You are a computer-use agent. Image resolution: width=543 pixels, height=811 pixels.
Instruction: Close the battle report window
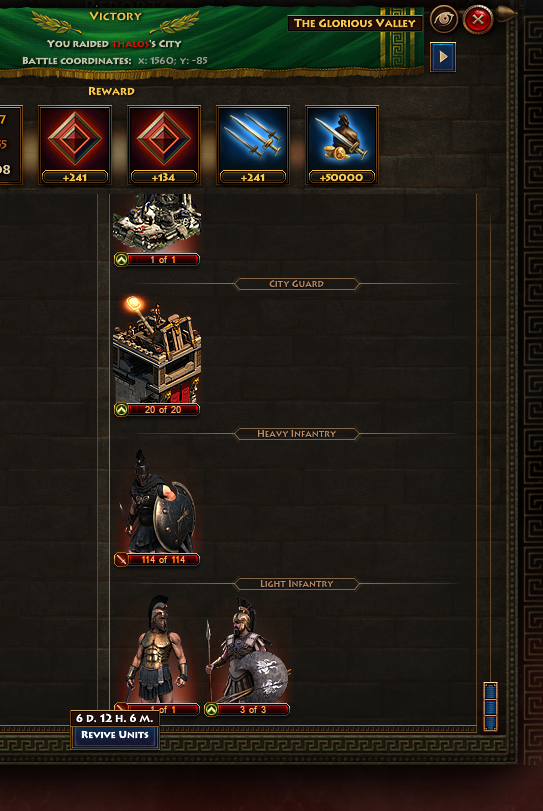[x=477, y=20]
